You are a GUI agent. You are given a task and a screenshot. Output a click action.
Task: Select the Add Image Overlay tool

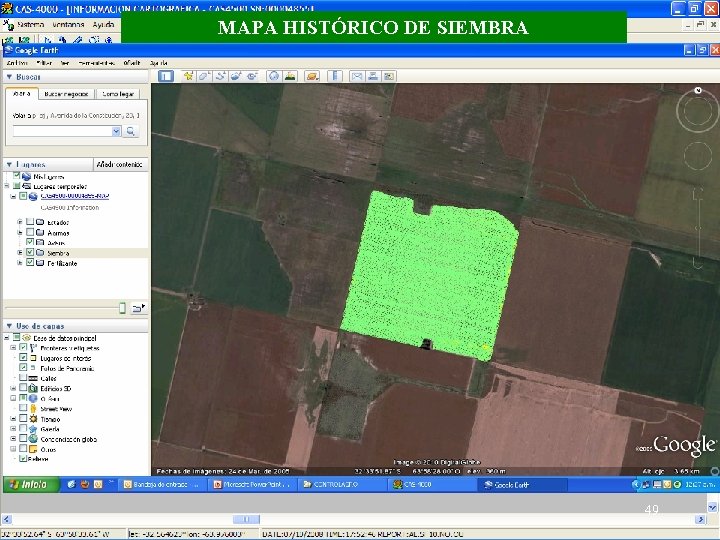click(236, 76)
